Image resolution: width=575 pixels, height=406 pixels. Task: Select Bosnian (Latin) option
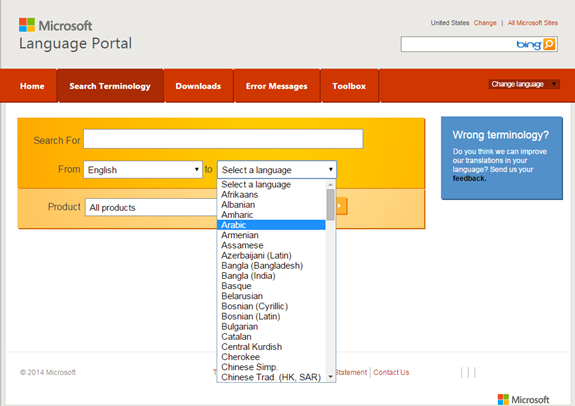(x=271, y=316)
